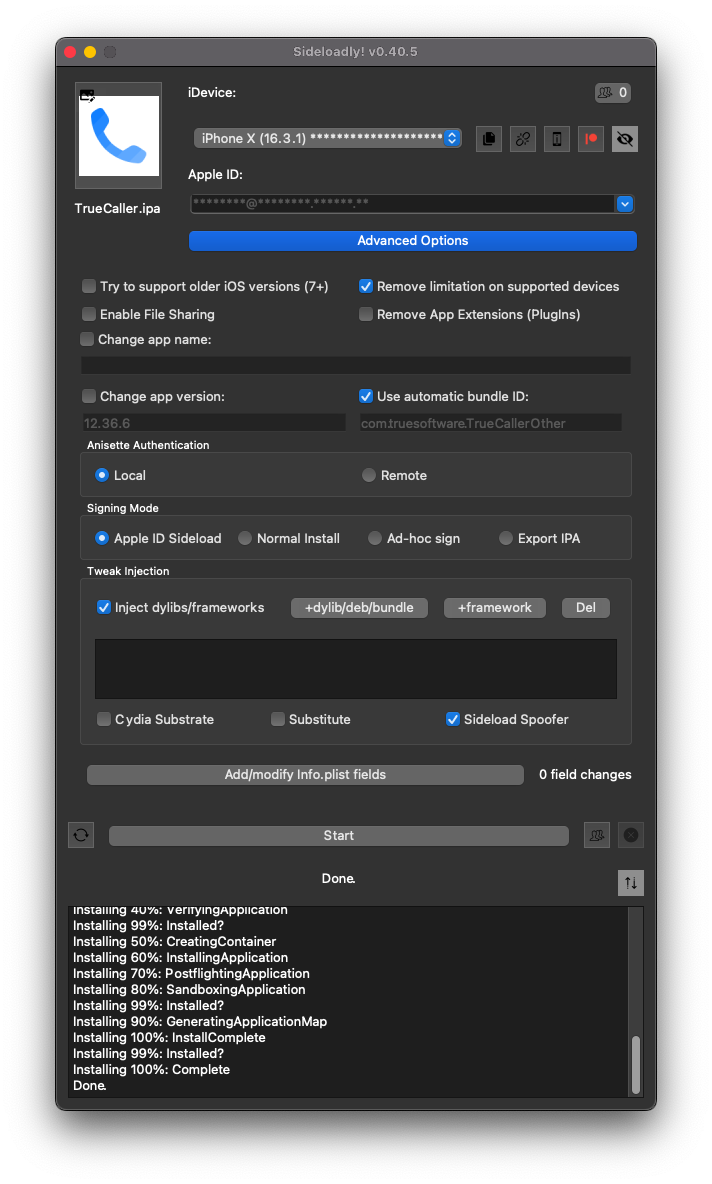Click the accounts icon beside Start
The width and height of the screenshot is (712, 1184).
pos(596,835)
